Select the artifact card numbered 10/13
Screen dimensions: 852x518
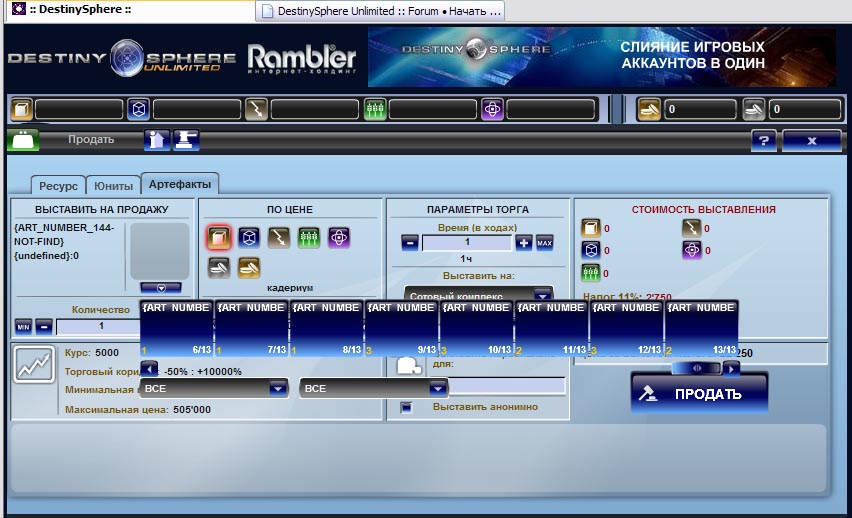click(477, 328)
